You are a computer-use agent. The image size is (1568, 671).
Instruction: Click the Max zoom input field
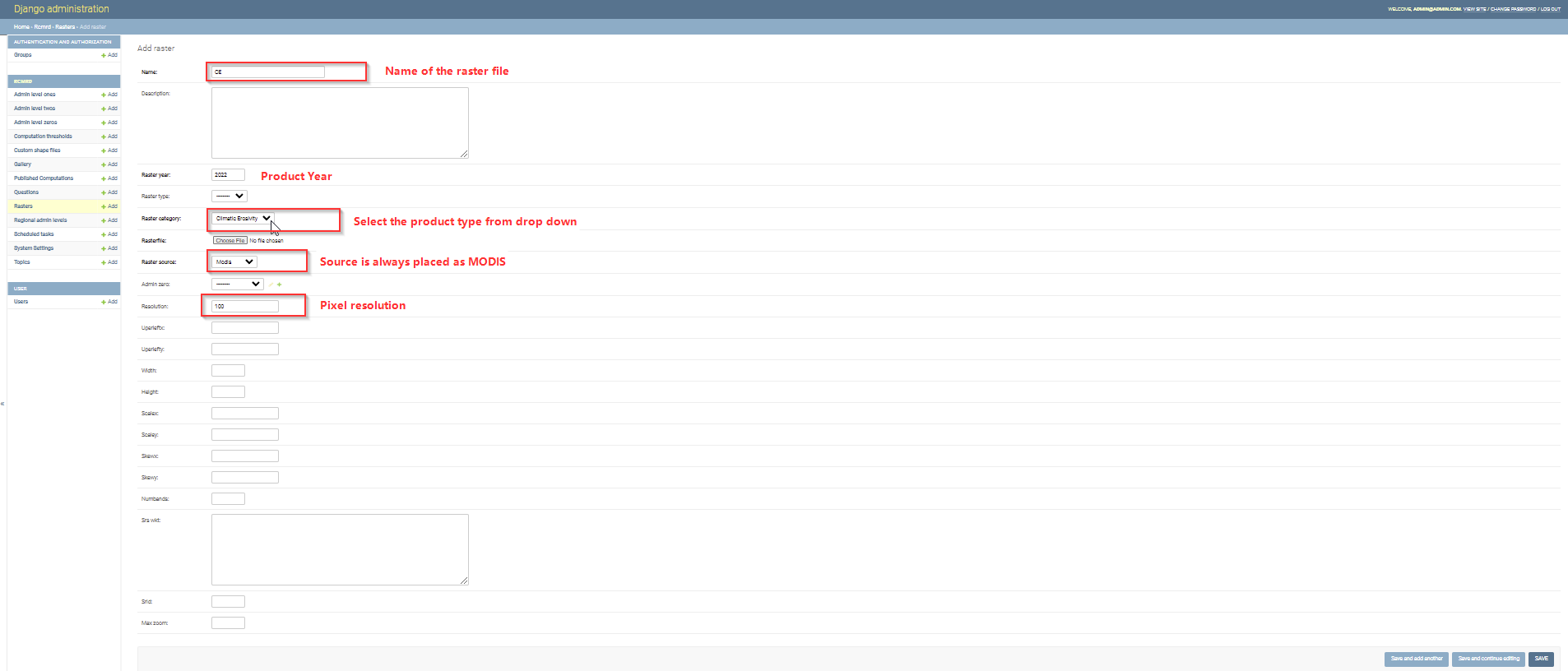click(228, 623)
